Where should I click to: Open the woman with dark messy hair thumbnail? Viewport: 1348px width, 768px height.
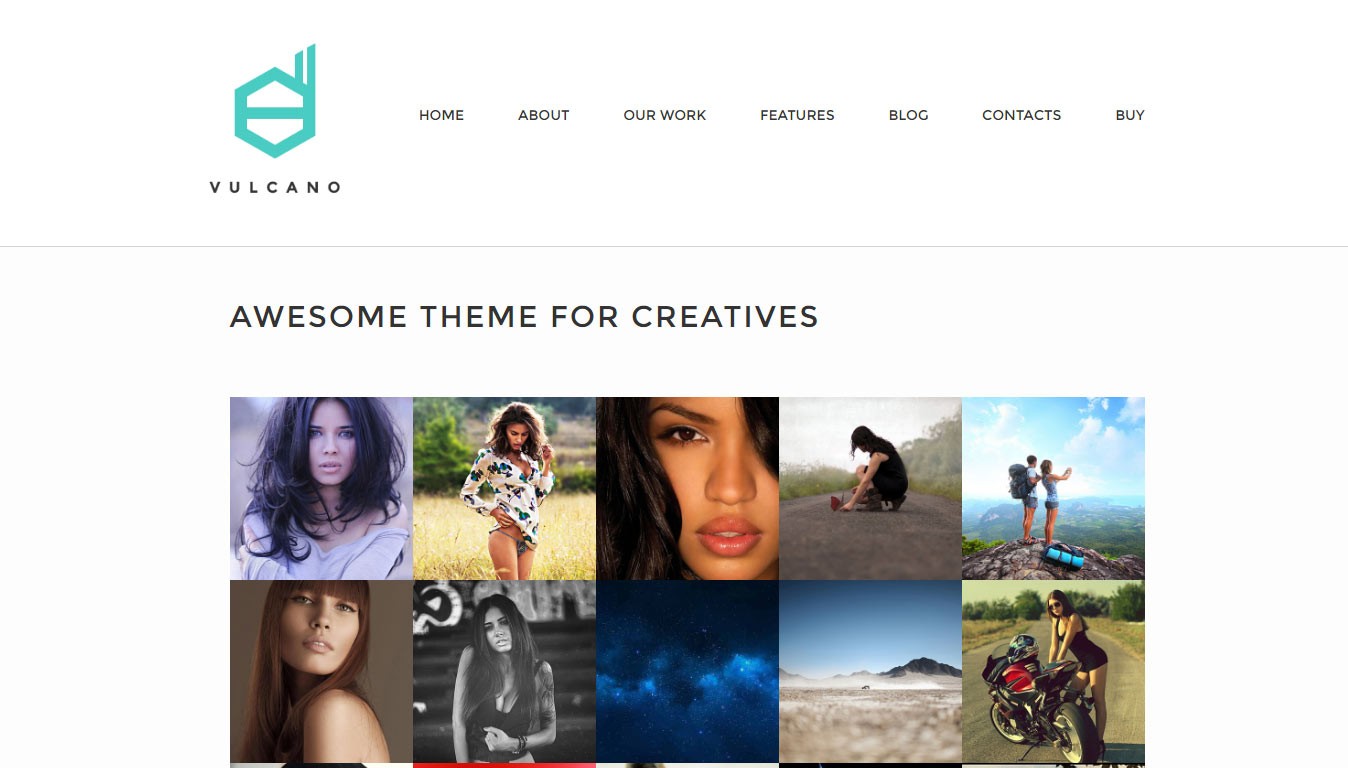tap(321, 488)
